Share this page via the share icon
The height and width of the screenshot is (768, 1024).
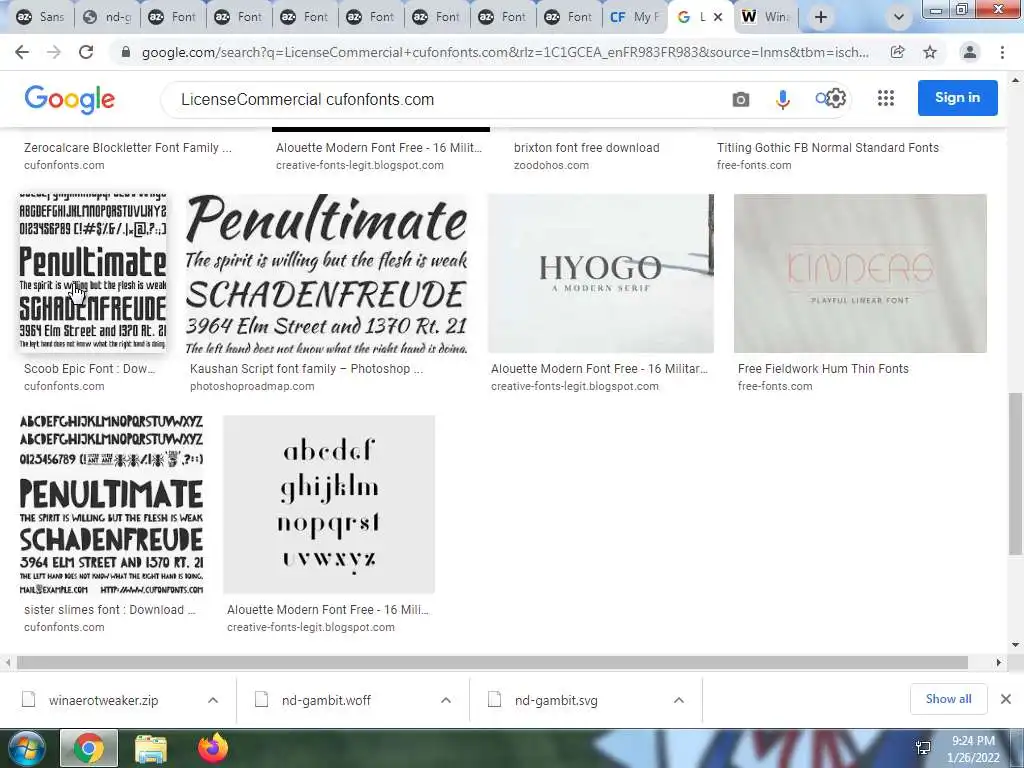click(x=898, y=52)
